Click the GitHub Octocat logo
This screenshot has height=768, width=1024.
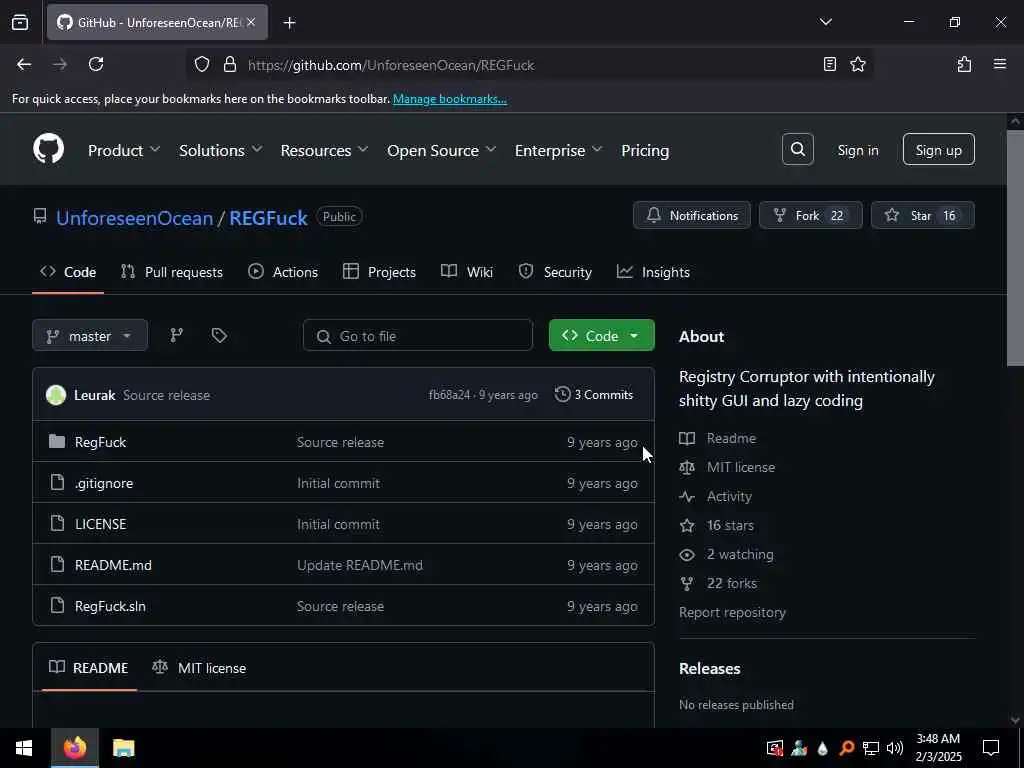49,149
